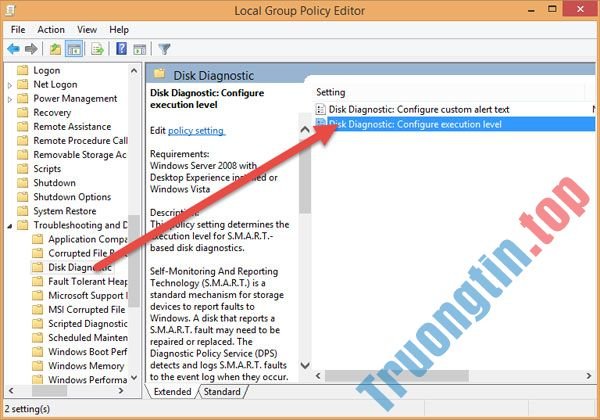Click the Back arrow toolbar icon
Screen dimensions: 600x420
click(14, 48)
